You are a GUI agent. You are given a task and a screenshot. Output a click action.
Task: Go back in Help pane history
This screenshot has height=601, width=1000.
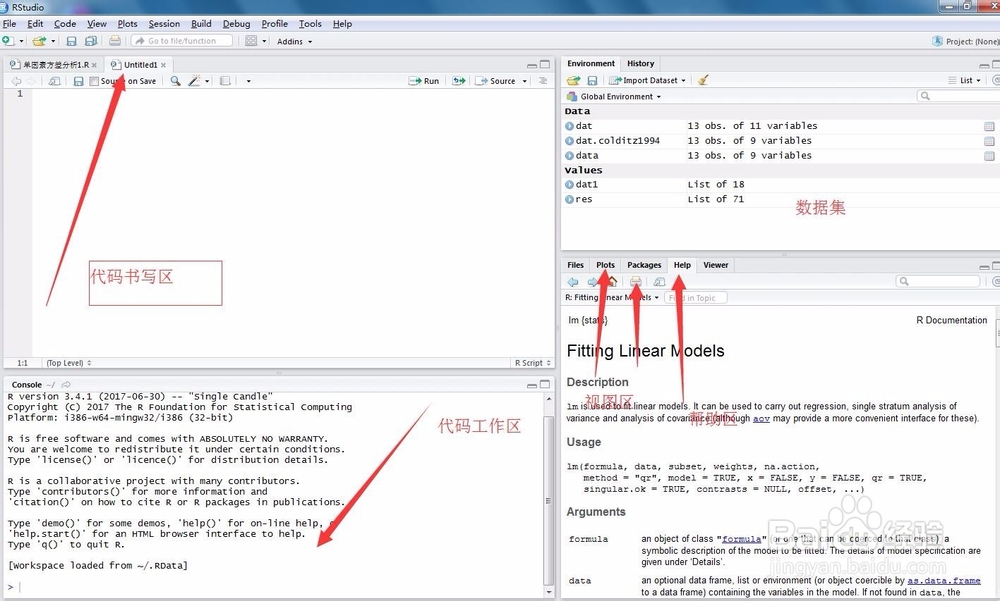[x=573, y=281]
